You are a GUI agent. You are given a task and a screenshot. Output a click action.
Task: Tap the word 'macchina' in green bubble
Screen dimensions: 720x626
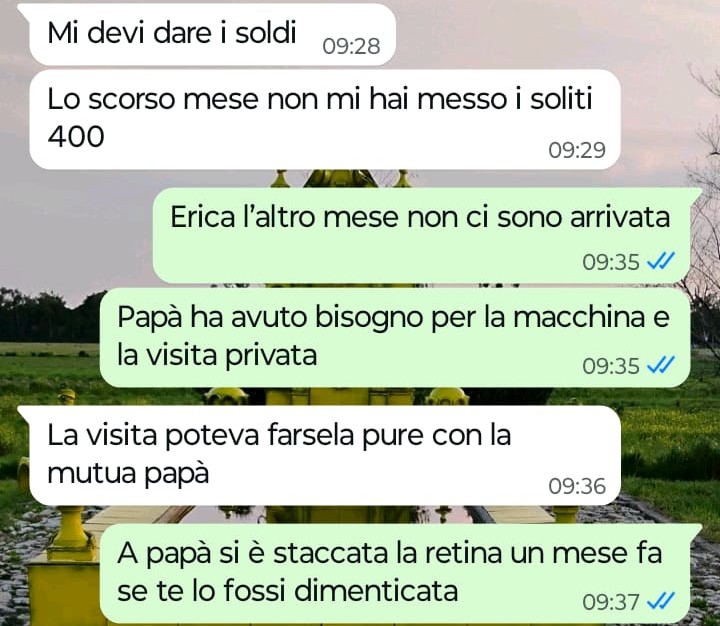579,317
